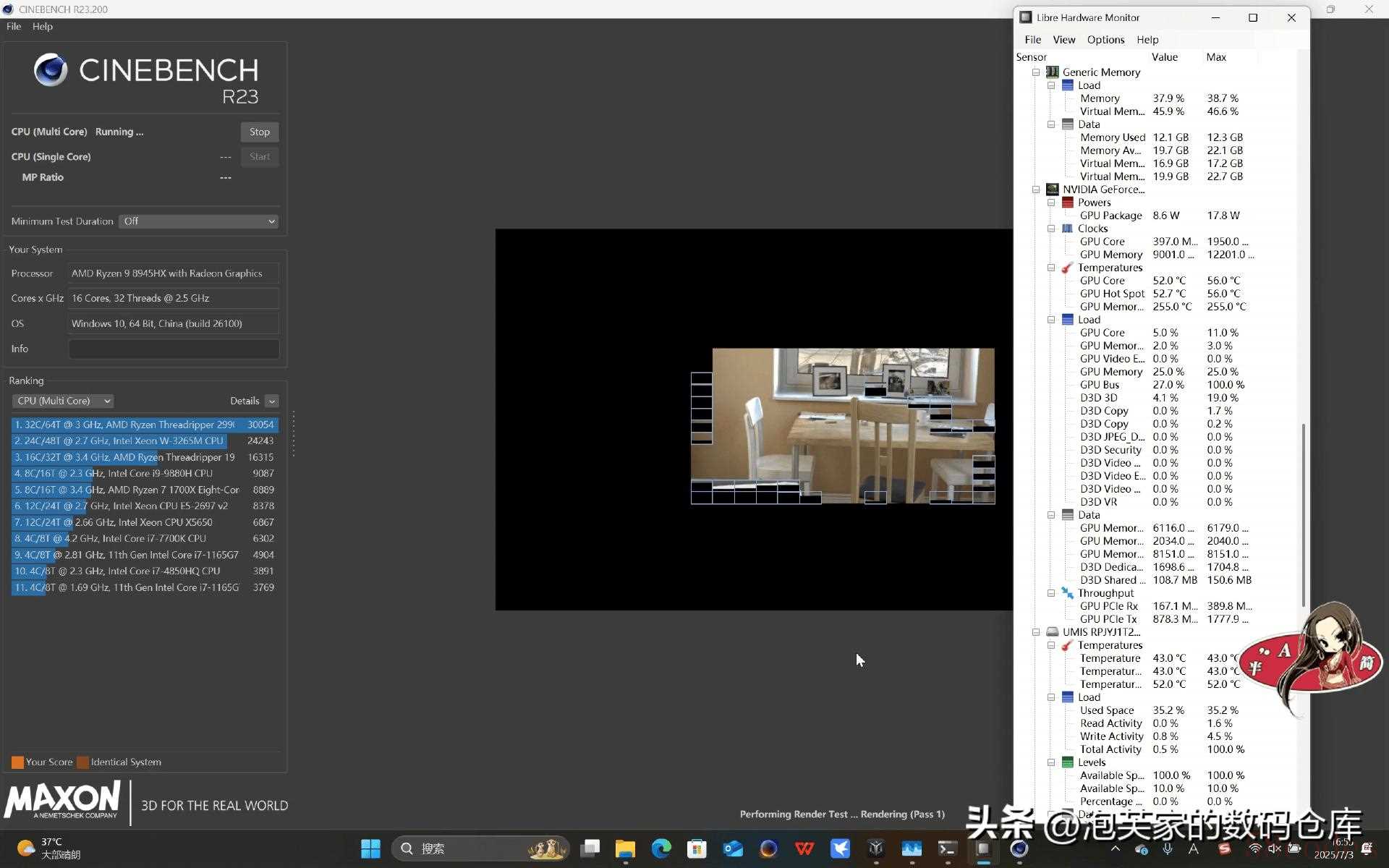Image resolution: width=1389 pixels, height=868 pixels.
Task: Collapse the Generic Memory tree node
Action: tap(1036, 72)
